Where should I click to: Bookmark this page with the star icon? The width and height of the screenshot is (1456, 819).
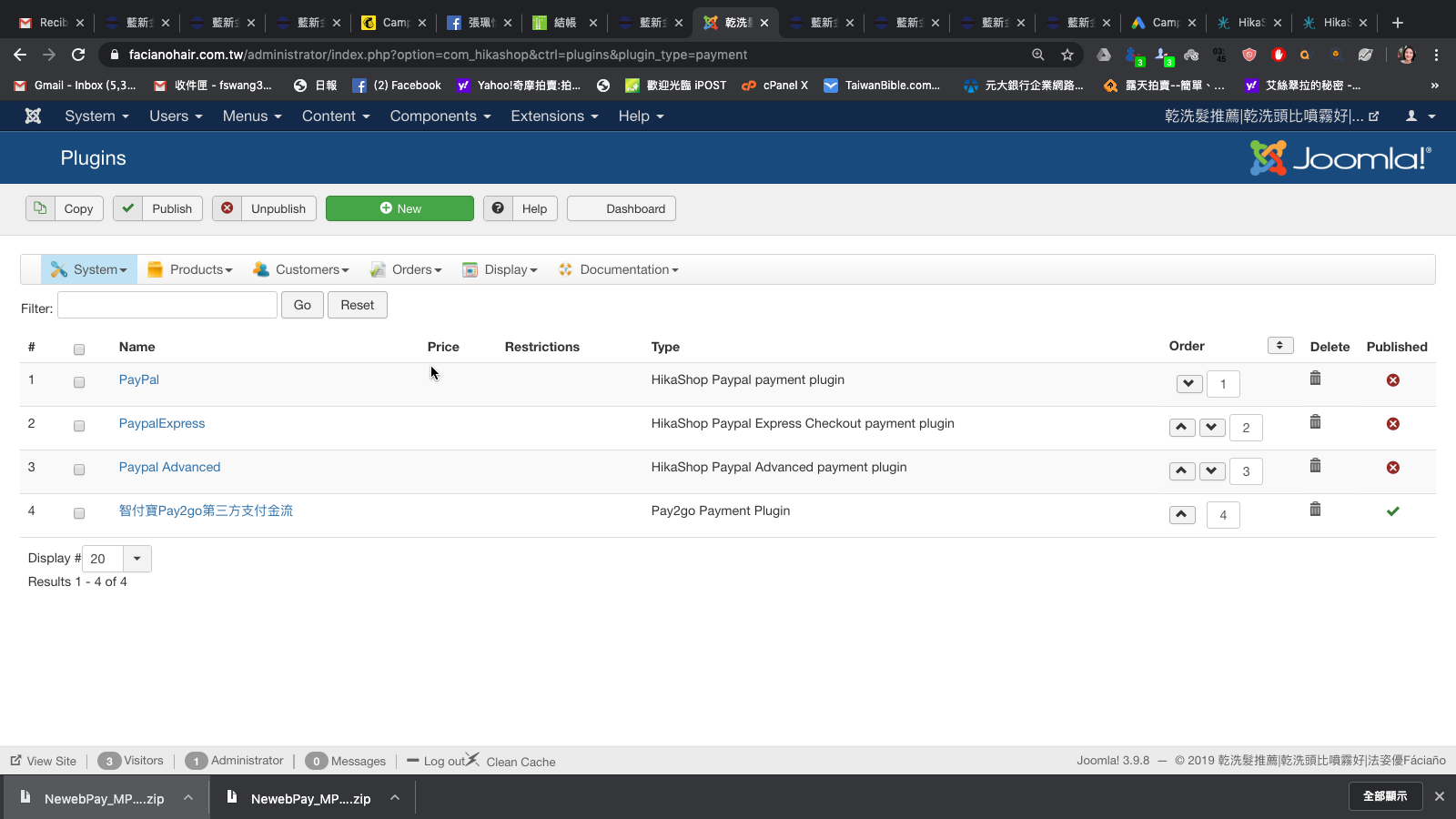click(x=1067, y=55)
